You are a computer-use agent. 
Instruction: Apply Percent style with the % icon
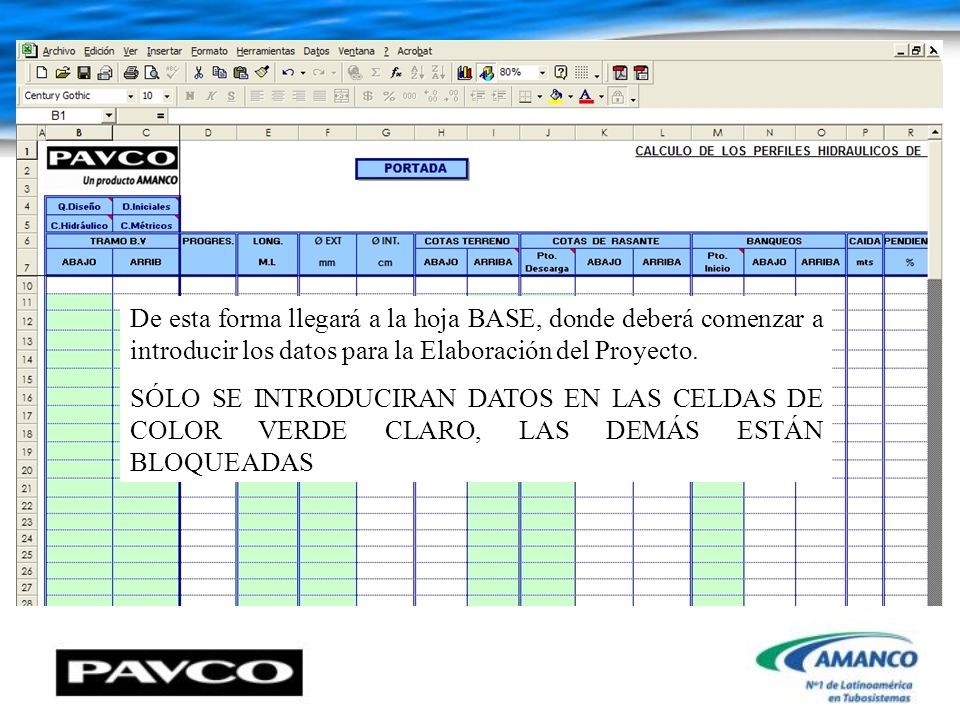pos(389,96)
